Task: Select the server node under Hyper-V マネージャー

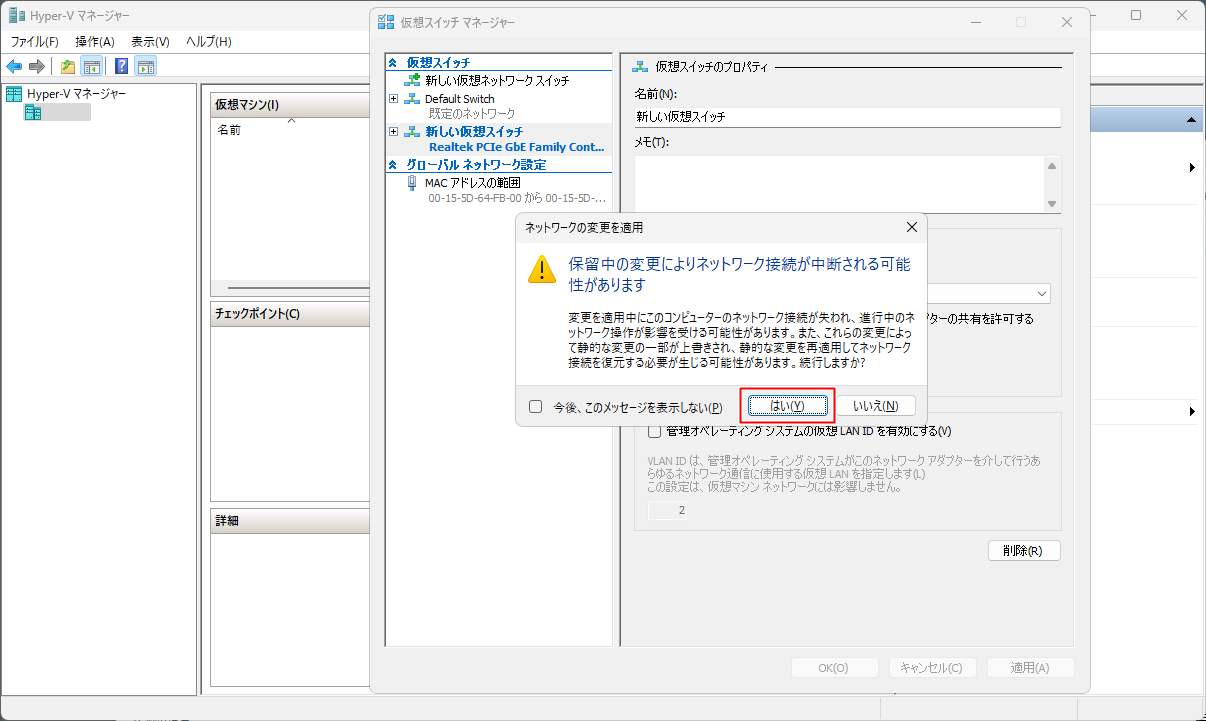Action: pos(58,113)
